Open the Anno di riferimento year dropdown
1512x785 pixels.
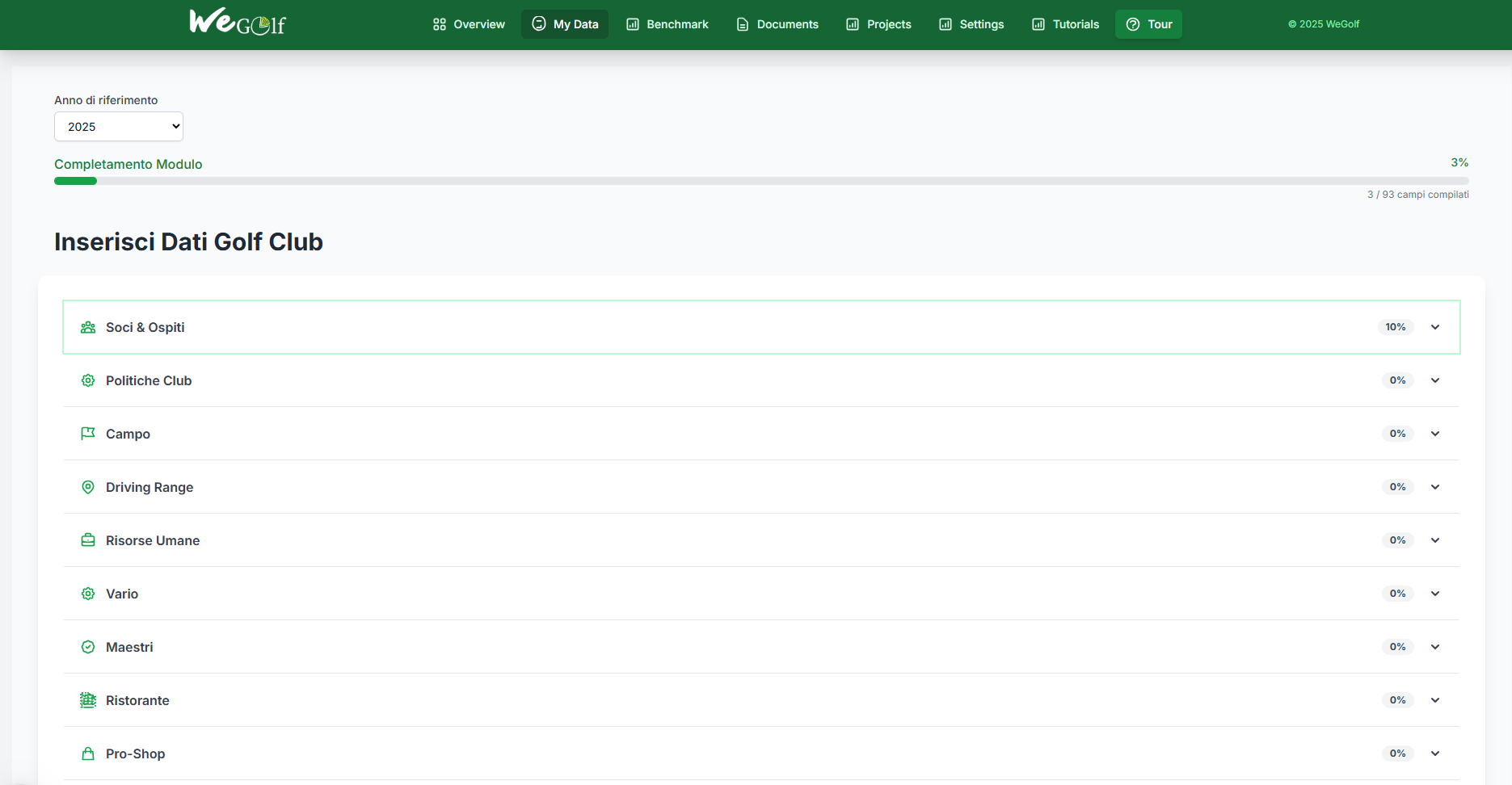click(x=119, y=127)
